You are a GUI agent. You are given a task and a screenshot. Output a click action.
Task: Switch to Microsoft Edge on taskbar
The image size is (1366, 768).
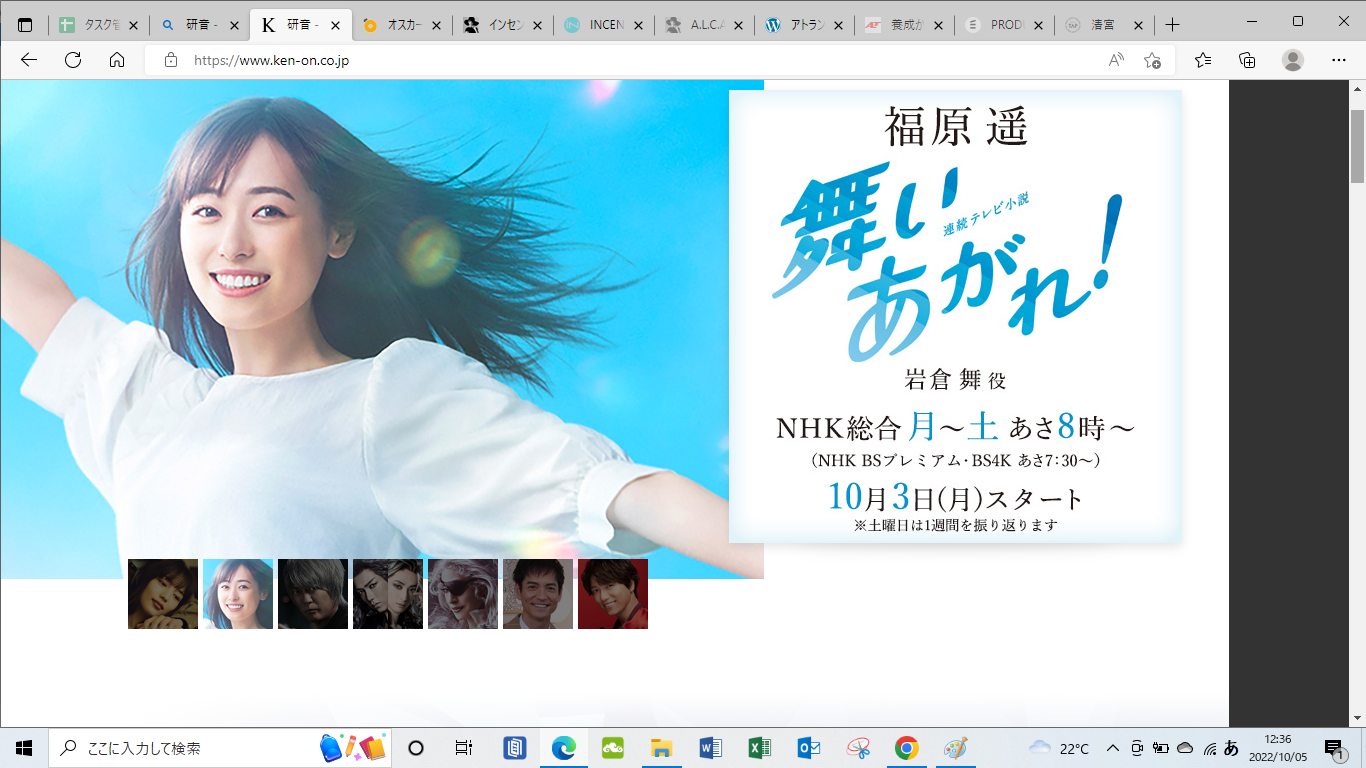click(564, 748)
